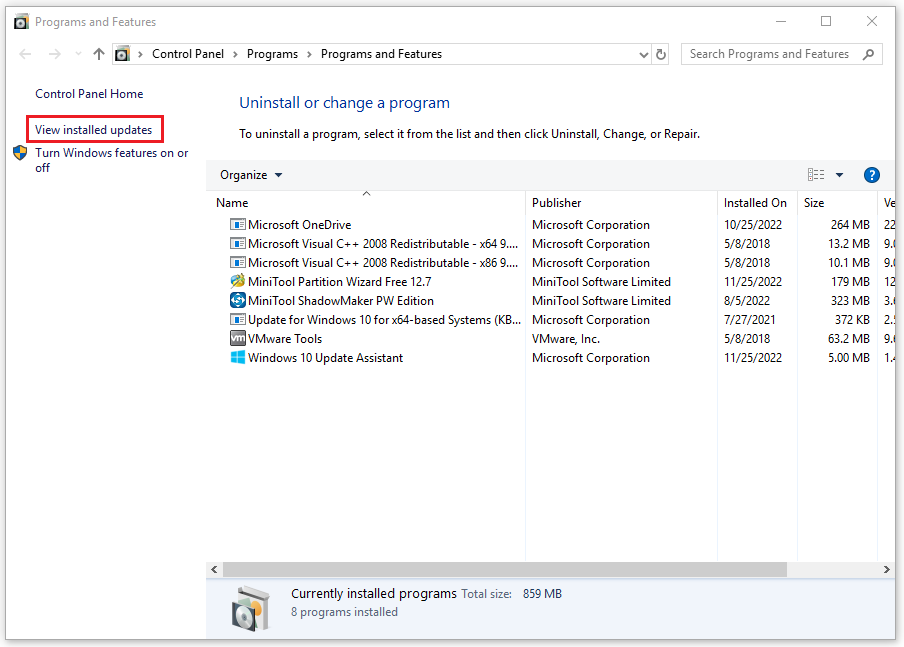904x647 pixels.
Task: Click the scroll left arrow button
Action: (x=214, y=570)
